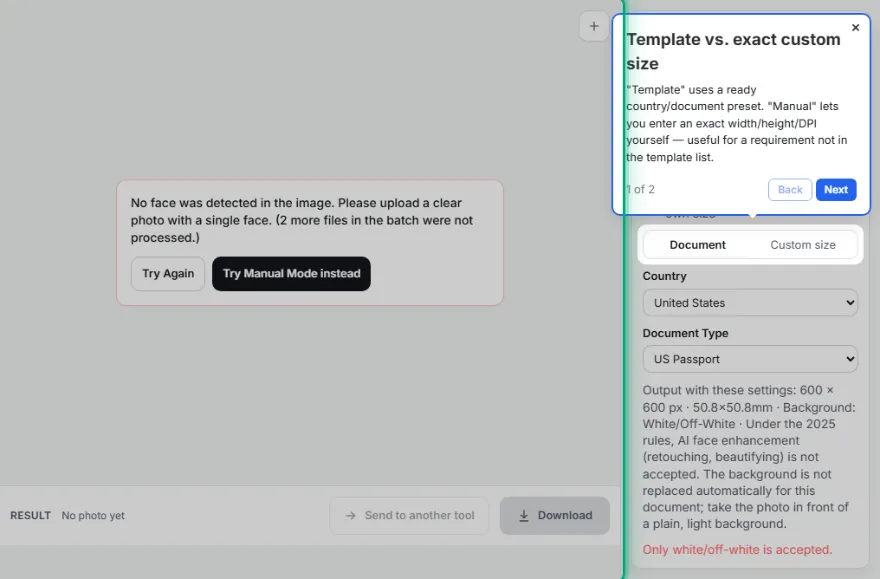Click the 'No face was detected' error message

302,220
